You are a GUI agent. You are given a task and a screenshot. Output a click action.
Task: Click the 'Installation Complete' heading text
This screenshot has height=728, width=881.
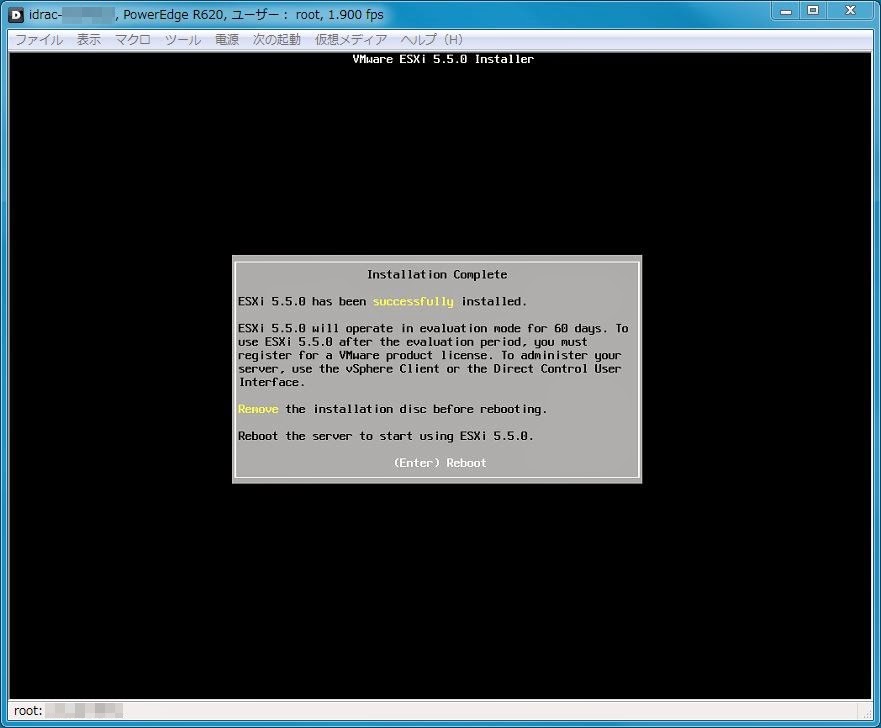pyautogui.click(x=437, y=274)
